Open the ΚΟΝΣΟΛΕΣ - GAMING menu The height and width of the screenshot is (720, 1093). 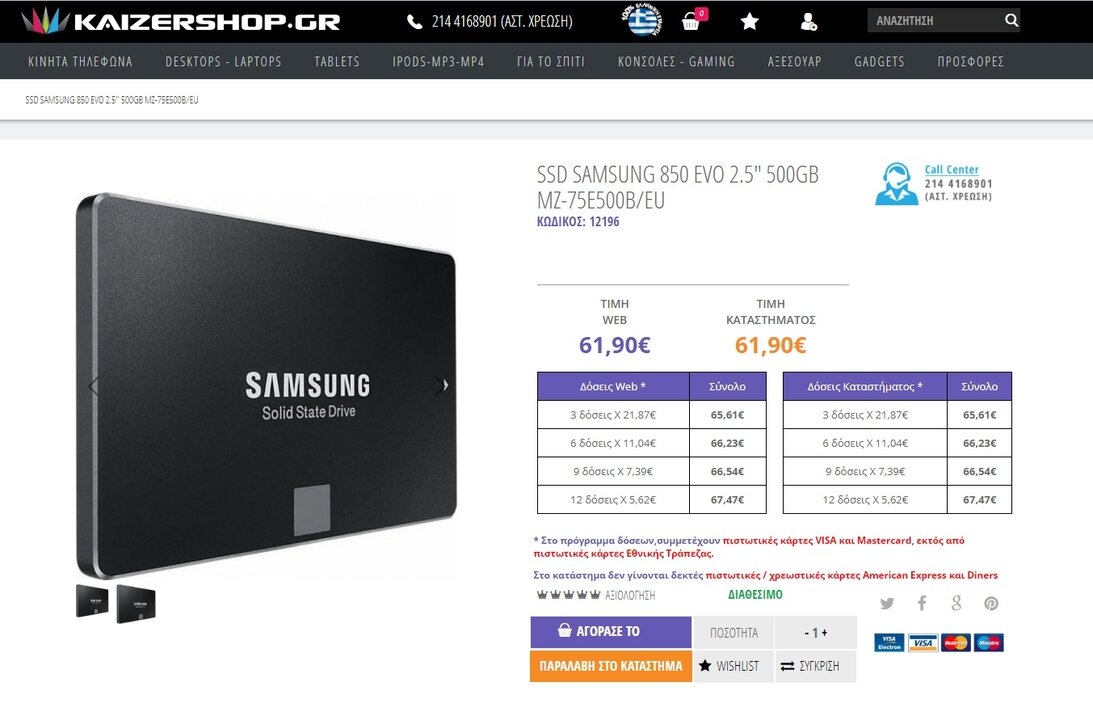pyautogui.click(x=676, y=61)
